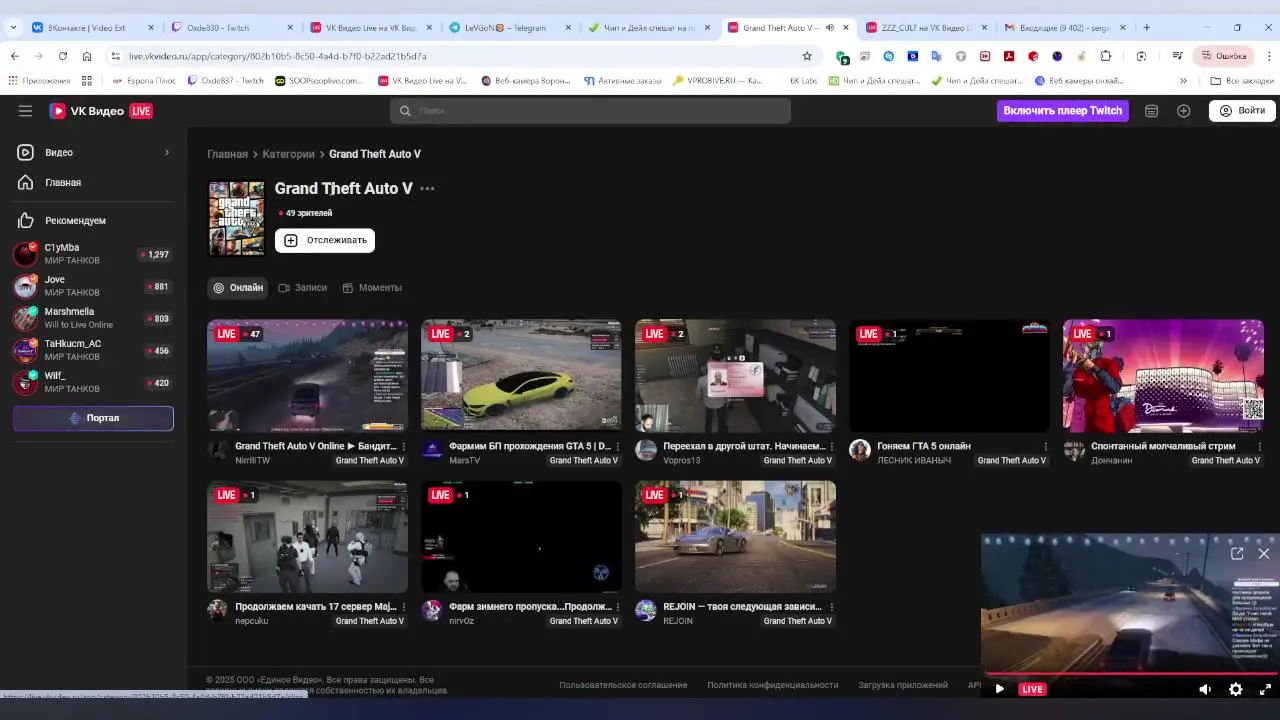
Task: Seek on the mini player red progress bar
Action: coord(1130,673)
